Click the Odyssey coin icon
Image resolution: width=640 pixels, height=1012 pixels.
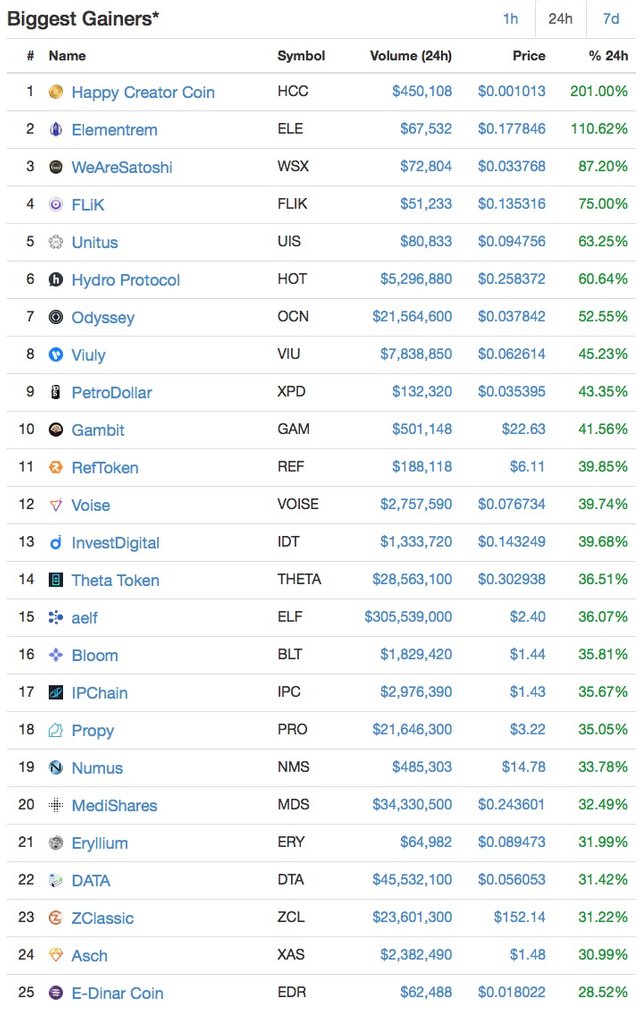click(x=56, y=317)
